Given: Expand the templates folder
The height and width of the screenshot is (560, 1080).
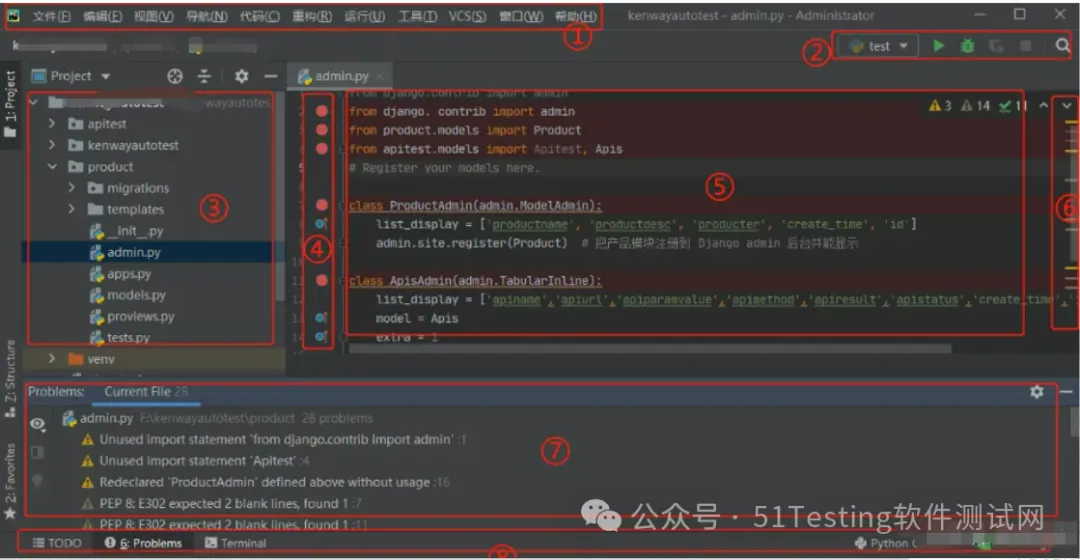Looking at the screenshot, I should pos(71,209).
